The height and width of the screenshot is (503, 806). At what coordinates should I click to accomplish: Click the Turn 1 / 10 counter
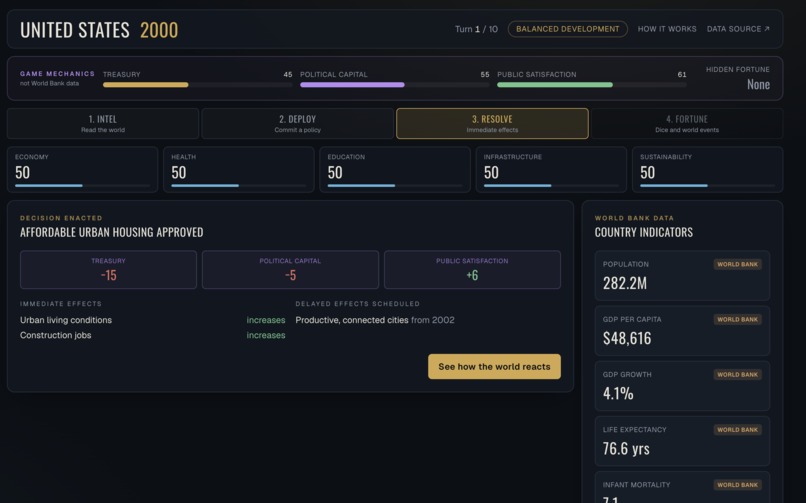click(476, 29)
